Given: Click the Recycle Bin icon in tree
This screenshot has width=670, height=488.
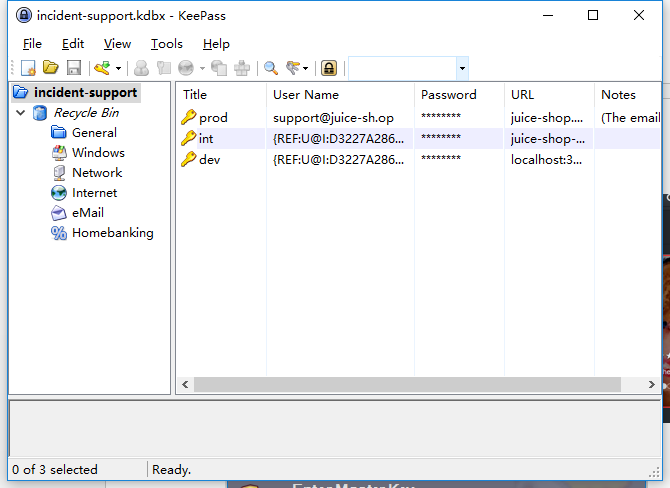Looking at the screenshot, I should tap(40, 113).
